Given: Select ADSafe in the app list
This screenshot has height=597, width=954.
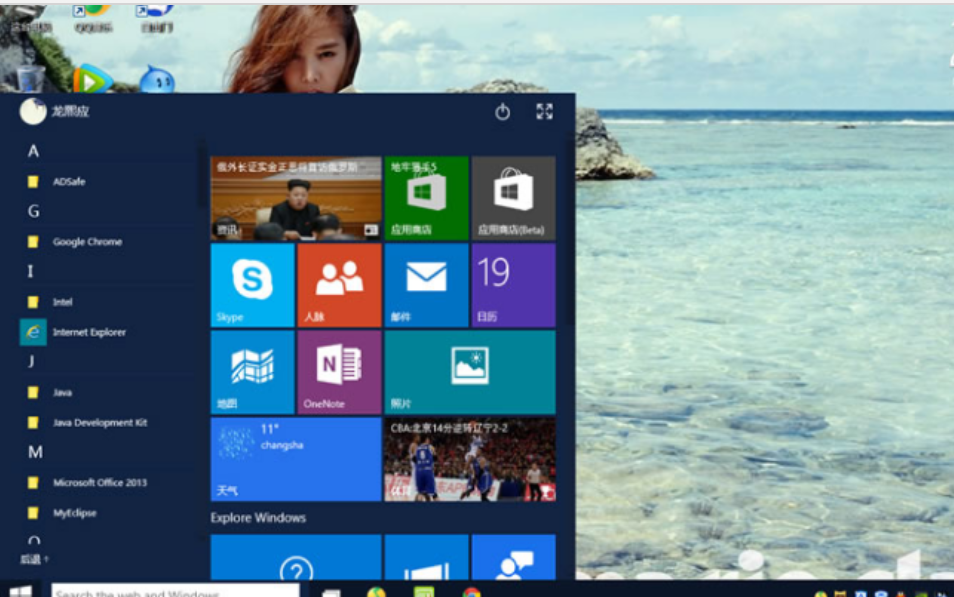Looking at the screenshot, I should click(x=69, y=181).
